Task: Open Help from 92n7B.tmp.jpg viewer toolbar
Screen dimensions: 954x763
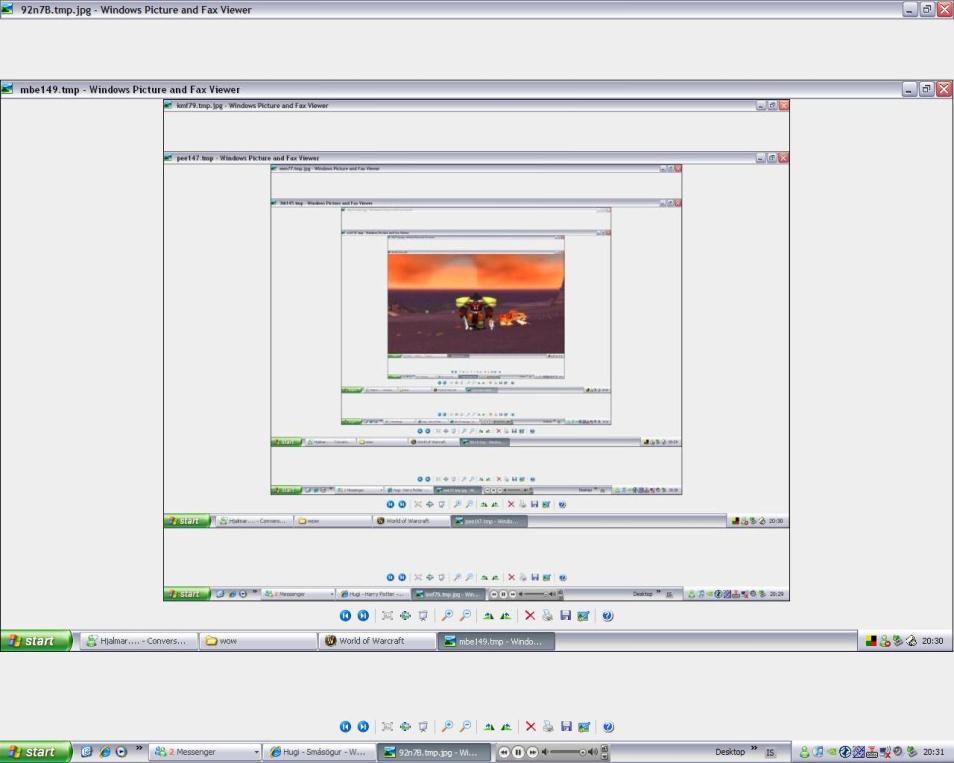Action: [608, 726]
